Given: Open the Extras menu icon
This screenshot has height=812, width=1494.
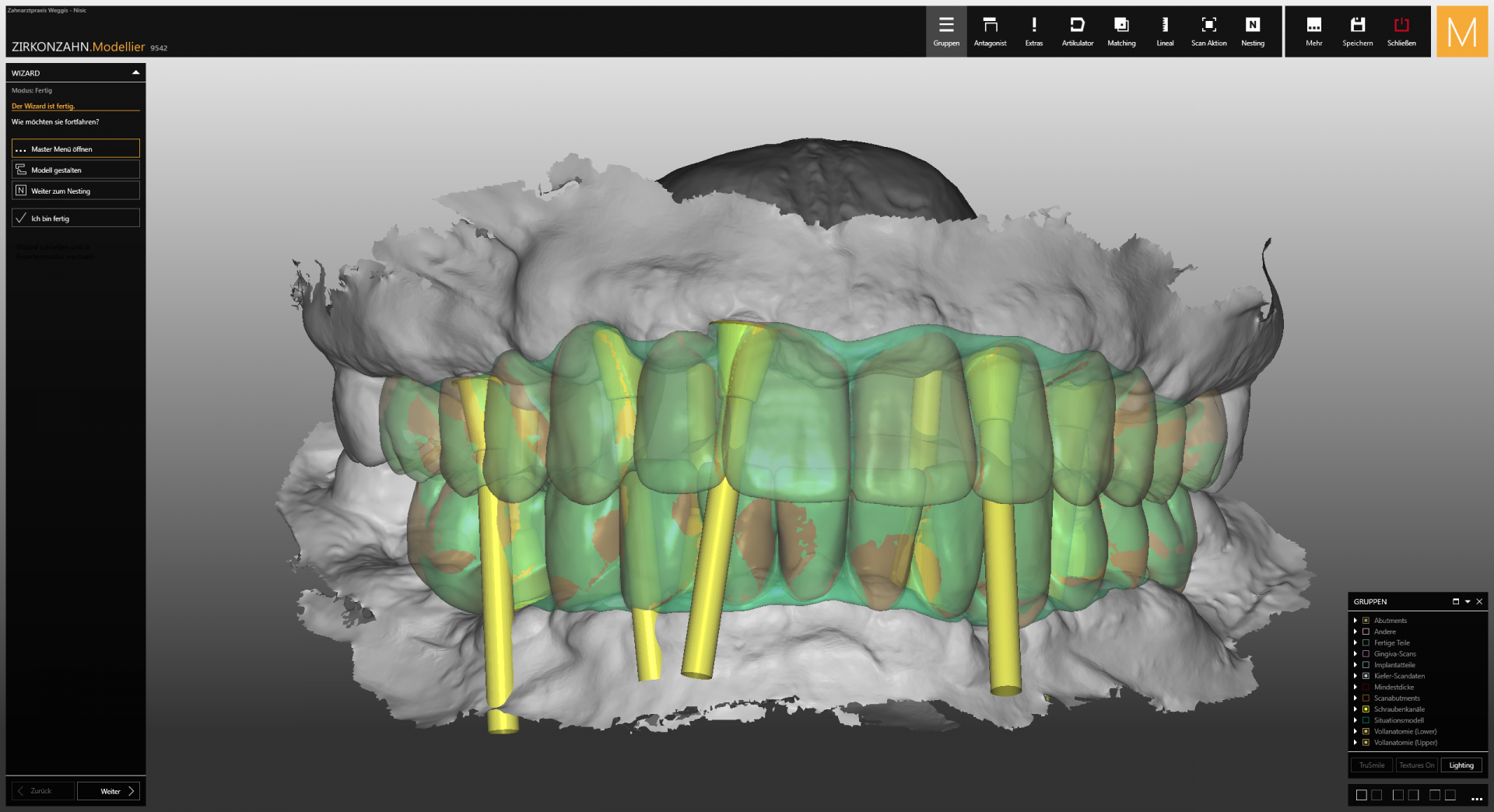Looking at the screenshot, I should (1033, 31).
